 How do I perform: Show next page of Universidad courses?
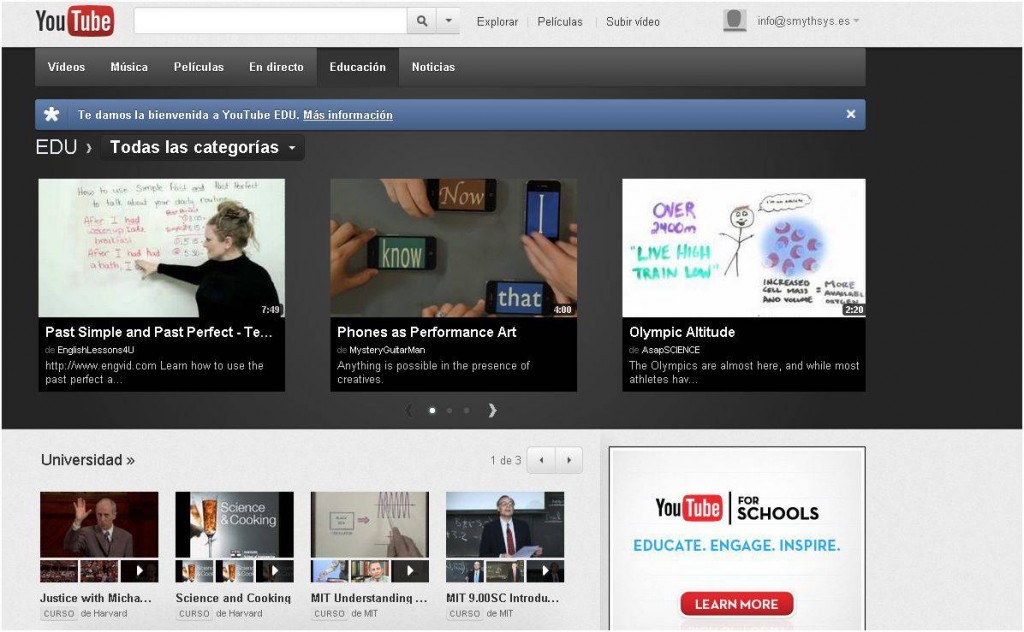click(569, 460)
